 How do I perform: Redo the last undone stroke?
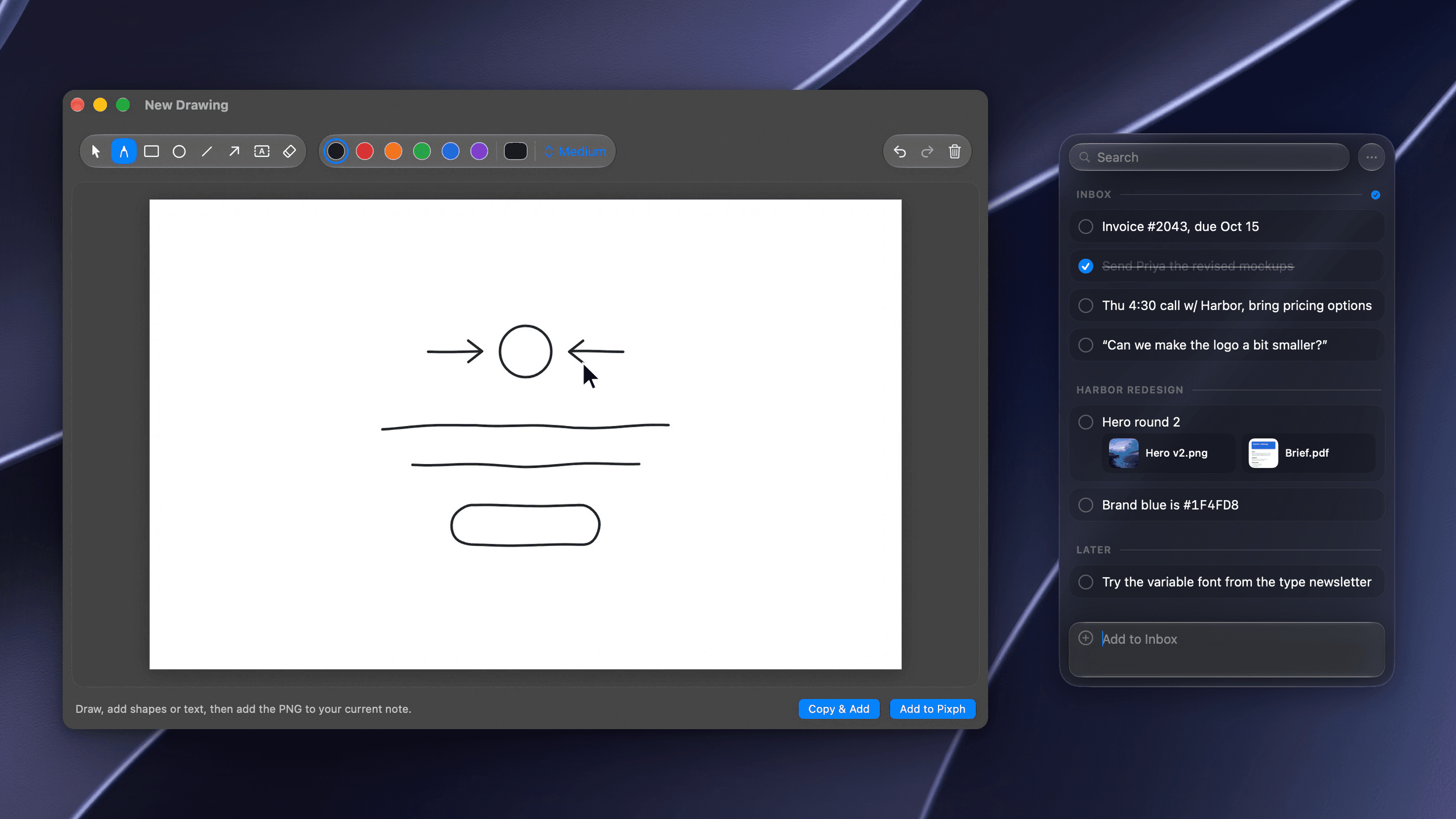[927, 151]
